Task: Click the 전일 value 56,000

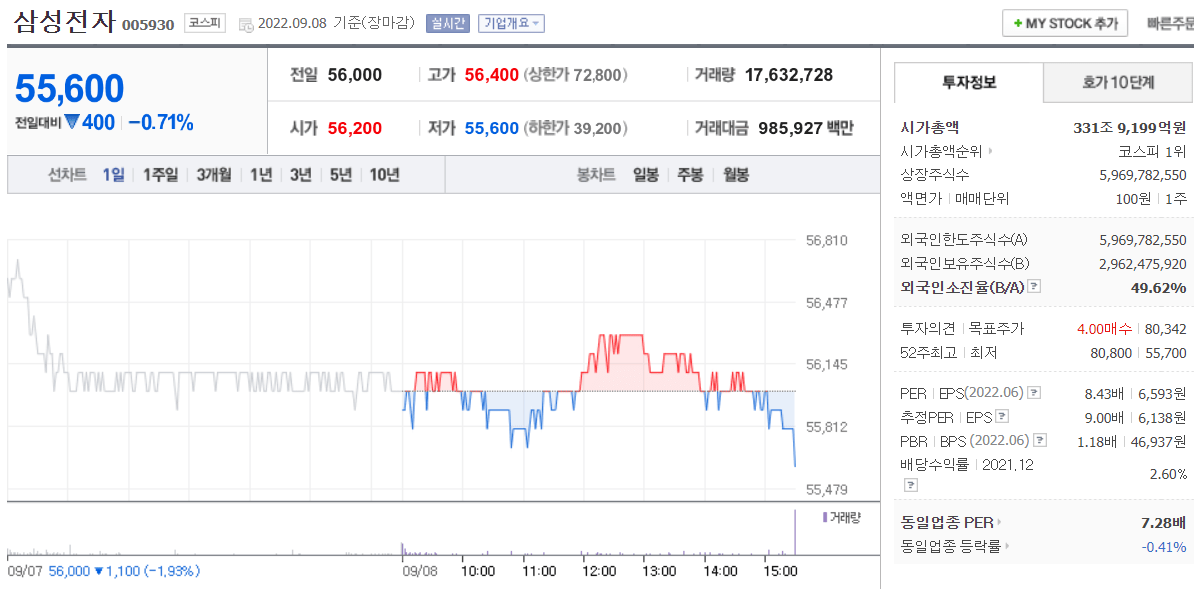Action: [x=355, y=75]
